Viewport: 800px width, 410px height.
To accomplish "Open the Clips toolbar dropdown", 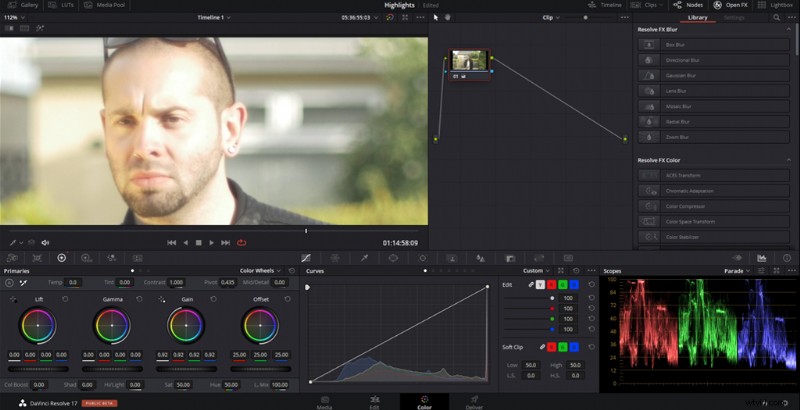I will pyautogui.click(x=647, y=5).
